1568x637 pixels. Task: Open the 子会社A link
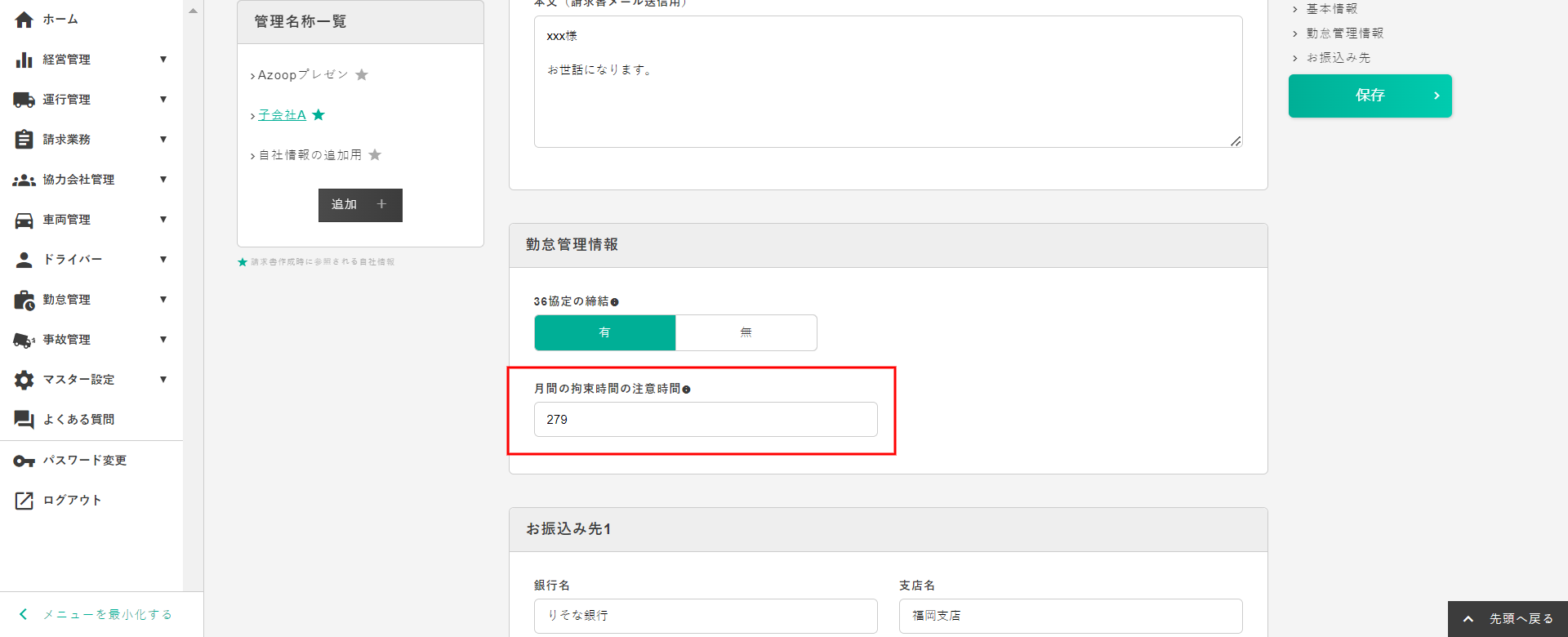tap(282, 115)
